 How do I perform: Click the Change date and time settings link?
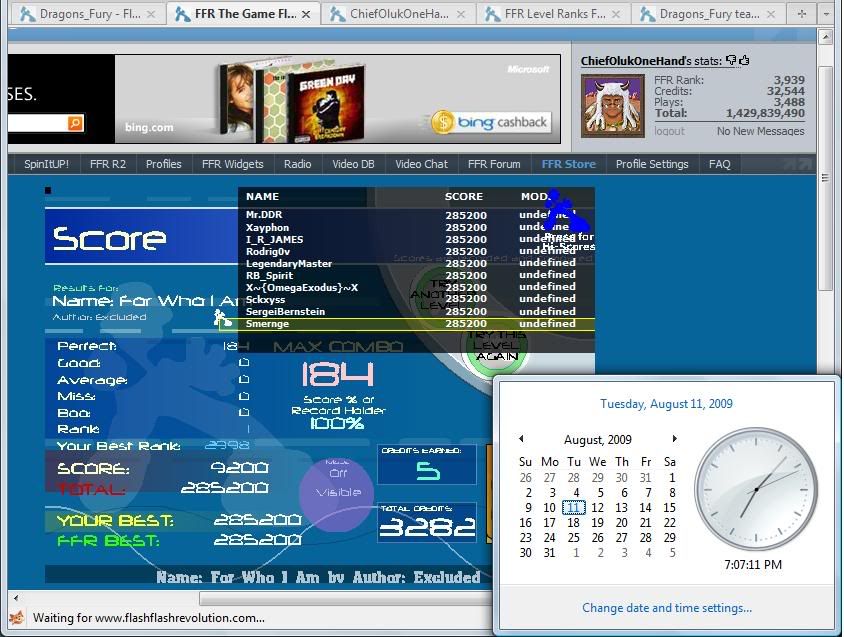click(x=667, y=608)
